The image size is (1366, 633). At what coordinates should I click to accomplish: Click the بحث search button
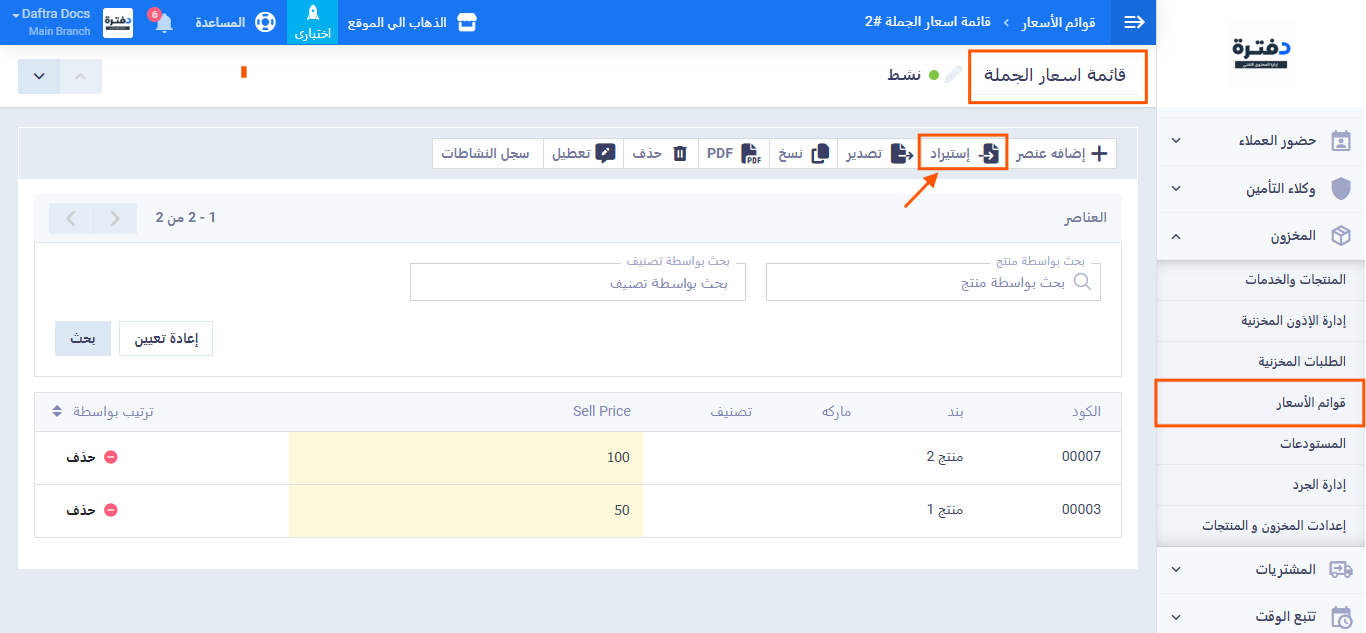tap(83, 339)
